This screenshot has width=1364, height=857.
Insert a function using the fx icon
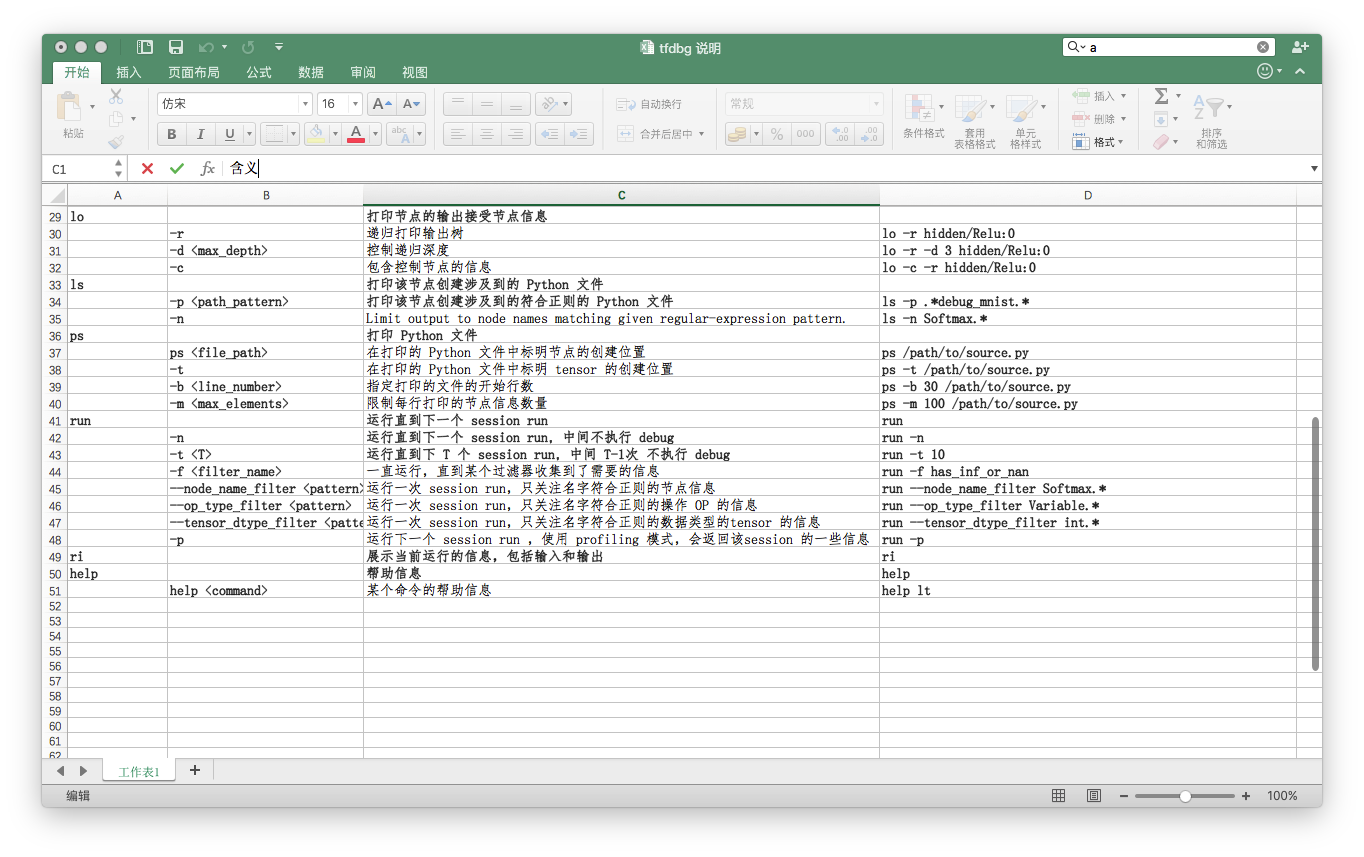[207, 168]
